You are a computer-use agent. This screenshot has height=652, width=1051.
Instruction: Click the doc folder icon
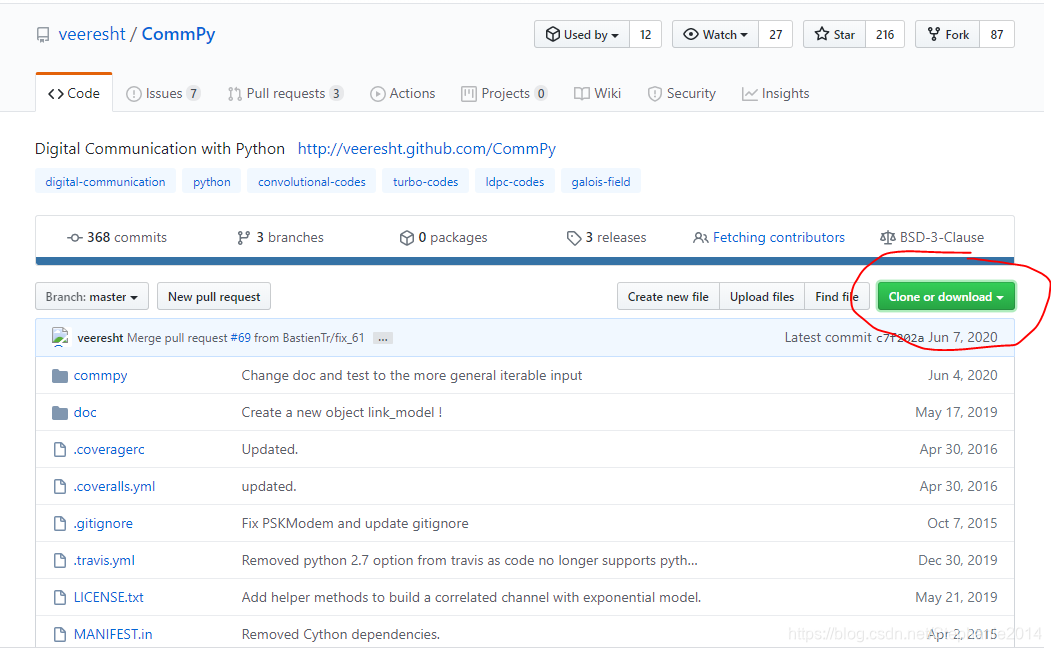[60, 412]
